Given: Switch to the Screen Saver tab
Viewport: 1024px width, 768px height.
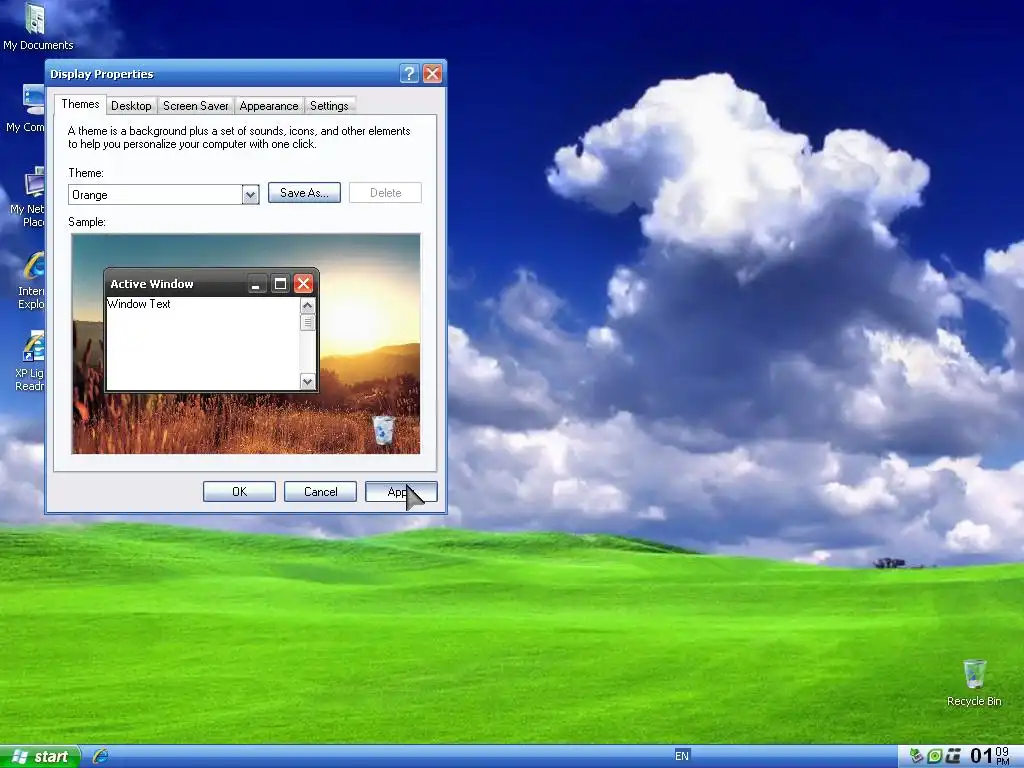Looking at the screenshot, I should [x=195, y=106].
